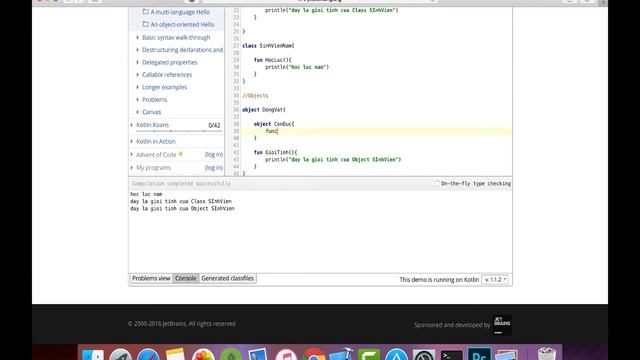The width and height of the screenshot is (640, 360).
Task: Click Kotlin Koans progress bar
Action: [179, 131]
